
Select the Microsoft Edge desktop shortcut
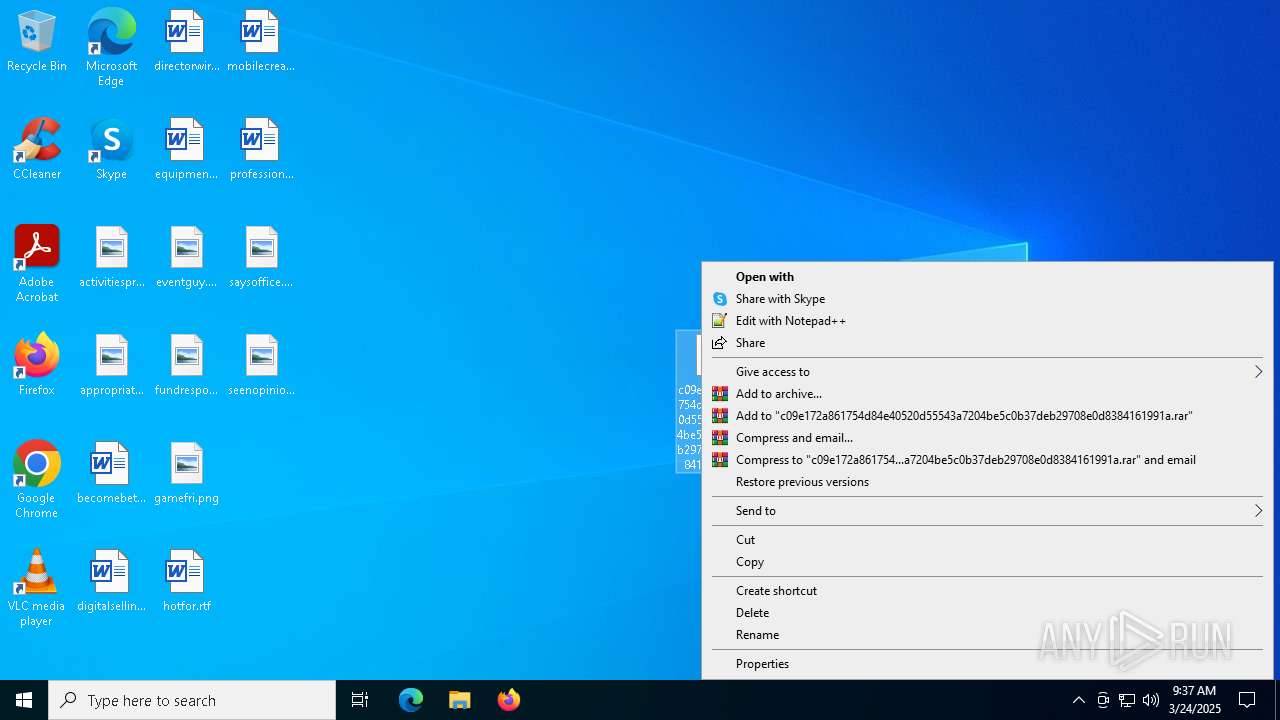coord(111,47)
